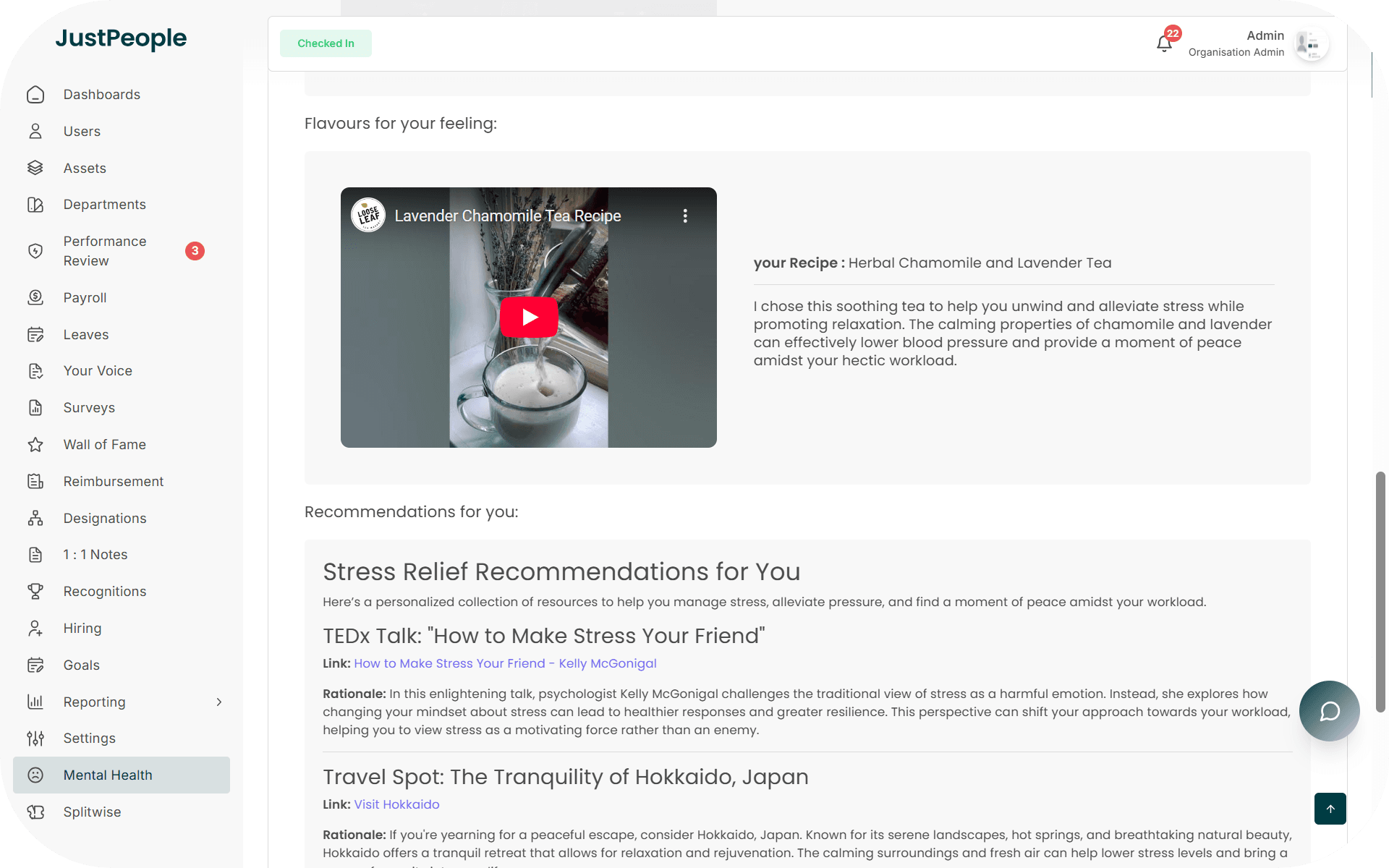1389x868 pixels.
Task: Click the Hiring add-person icon
Action: (x=35, y=629)
